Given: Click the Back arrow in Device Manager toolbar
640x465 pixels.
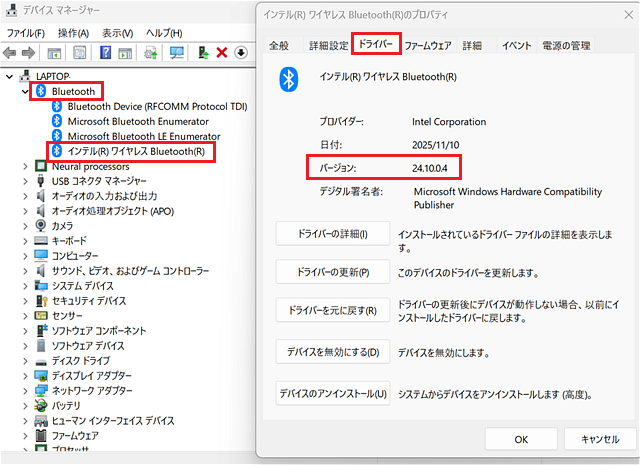Looking at the screenshot, I should coord(9,53).
